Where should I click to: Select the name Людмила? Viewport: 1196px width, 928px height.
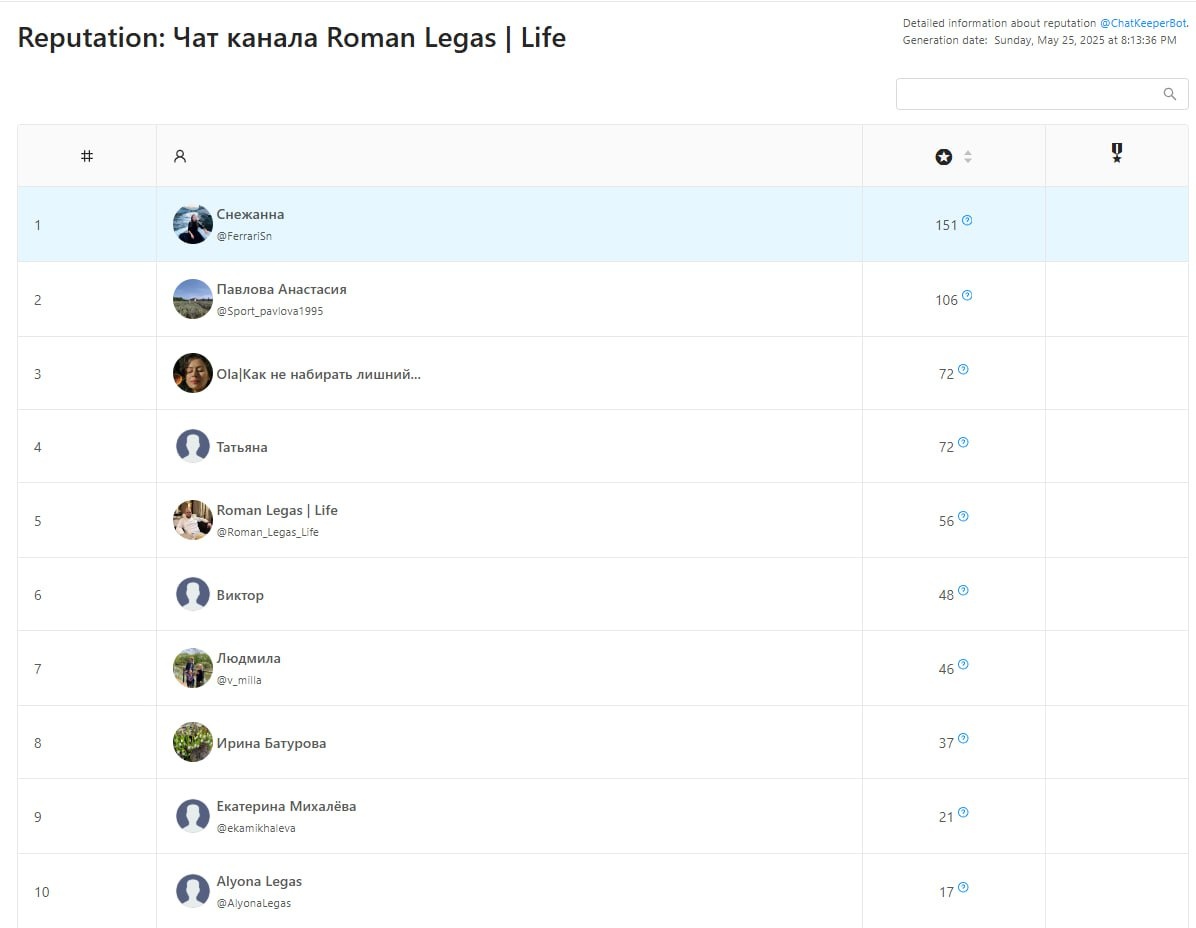click(x=249, y=658)
